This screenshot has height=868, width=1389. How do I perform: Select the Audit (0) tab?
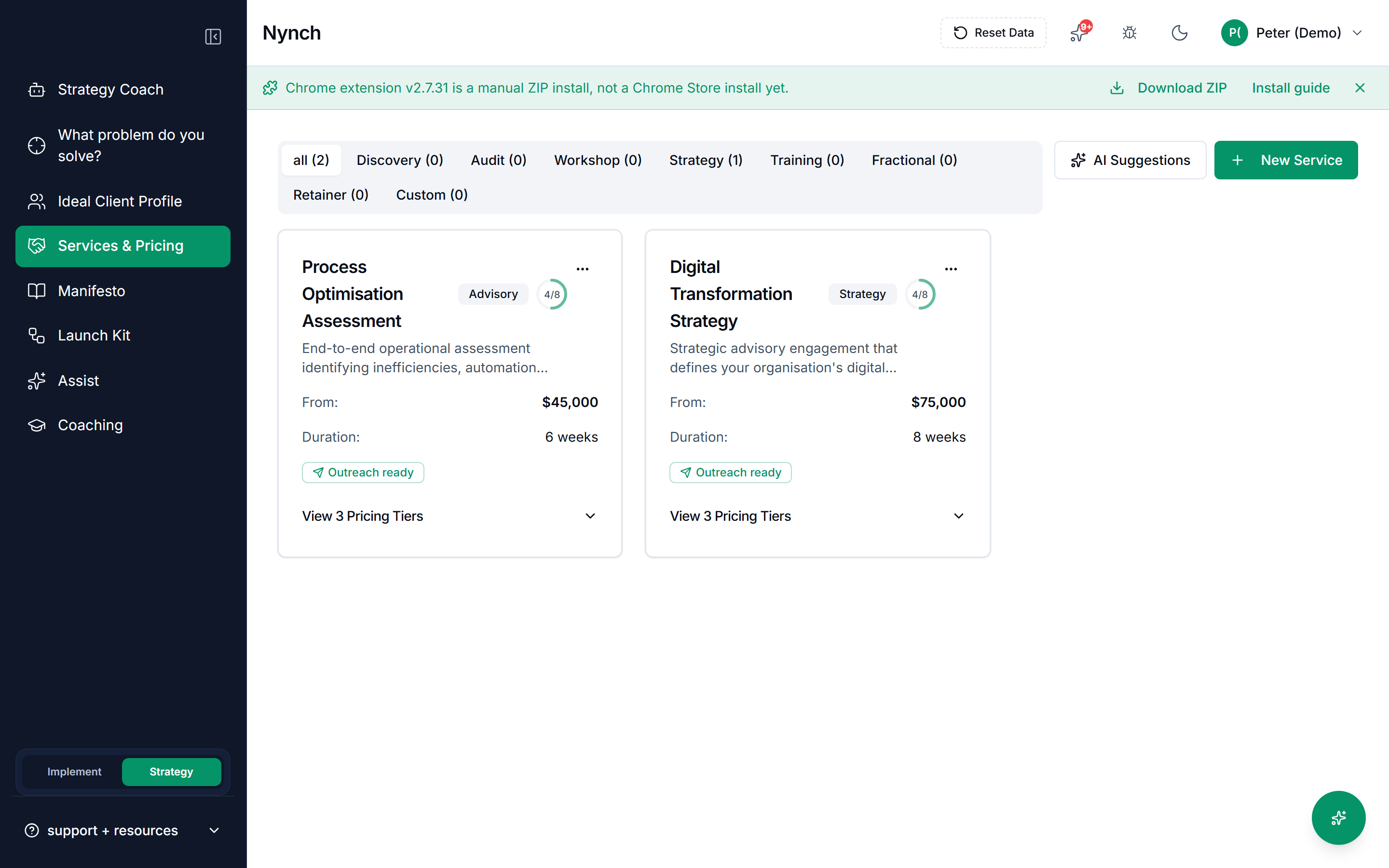tap(499, 160)
